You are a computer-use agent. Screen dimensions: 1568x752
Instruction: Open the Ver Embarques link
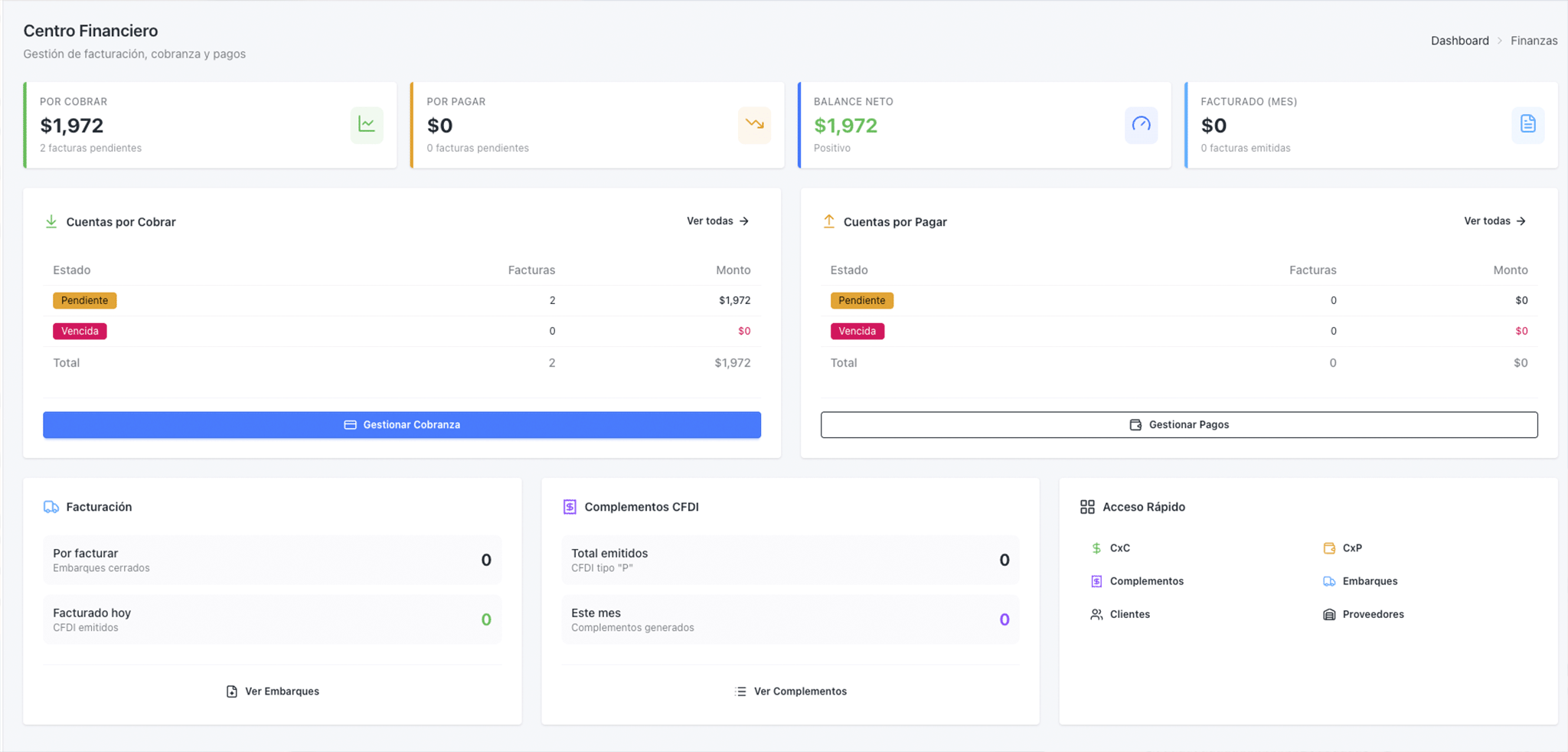tap(273, 692)
